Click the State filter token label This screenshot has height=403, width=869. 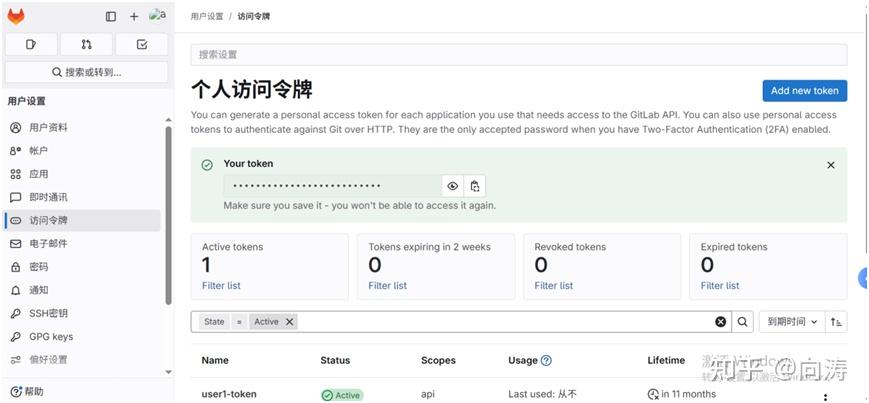click(214, 322)
